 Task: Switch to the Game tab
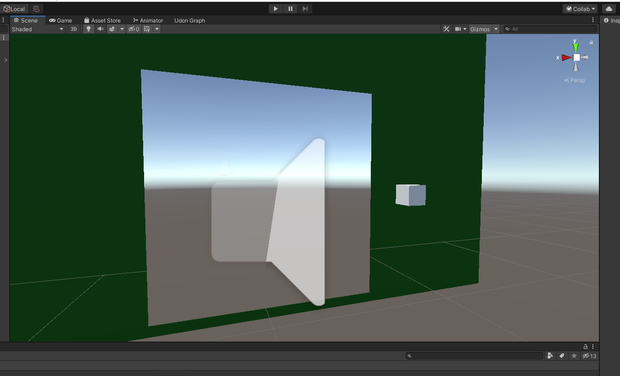(x=60, y=20)
